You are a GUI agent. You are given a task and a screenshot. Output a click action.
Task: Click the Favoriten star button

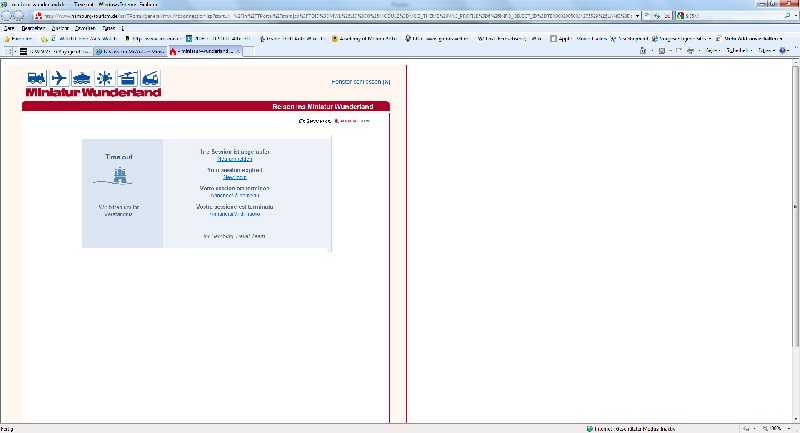18,39
